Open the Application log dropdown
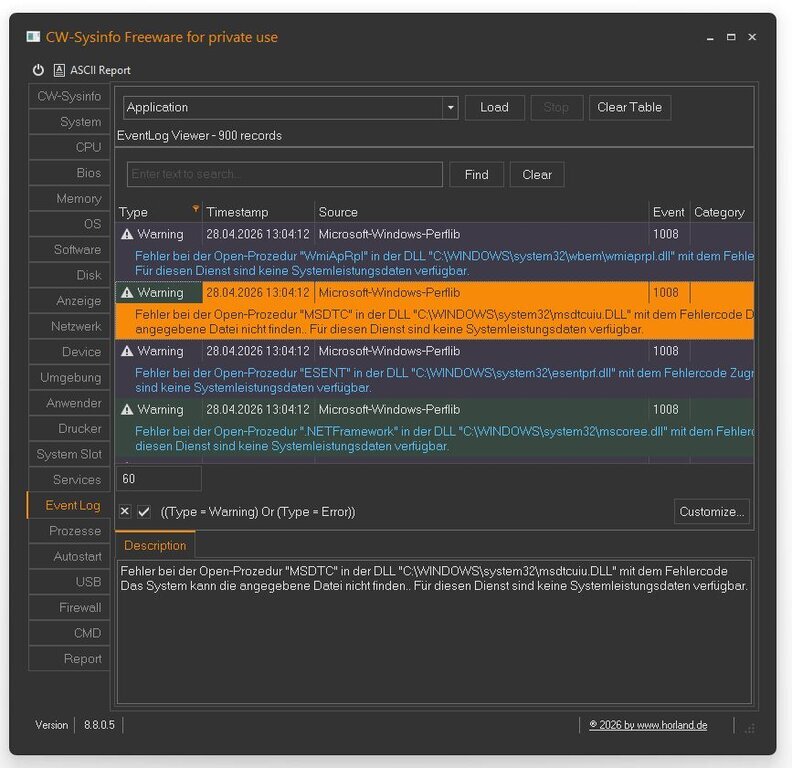 point(450,108)
